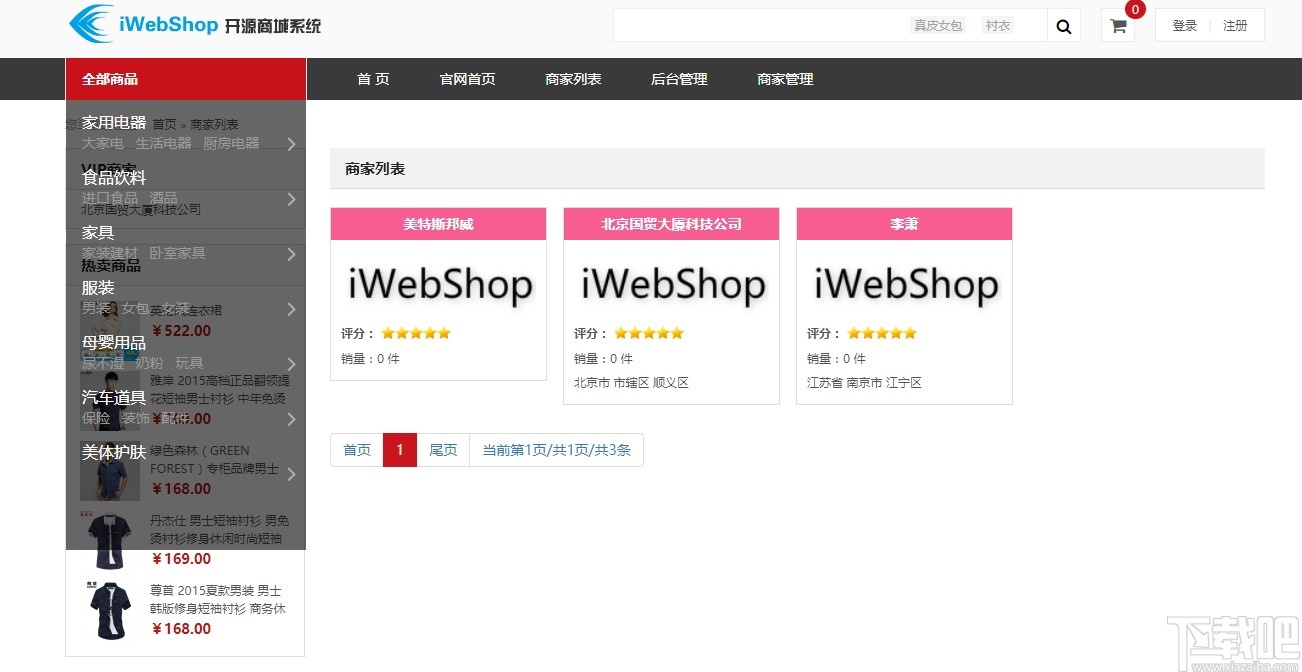
Task: Click the 注册 link
Action: click(1236, 25)
